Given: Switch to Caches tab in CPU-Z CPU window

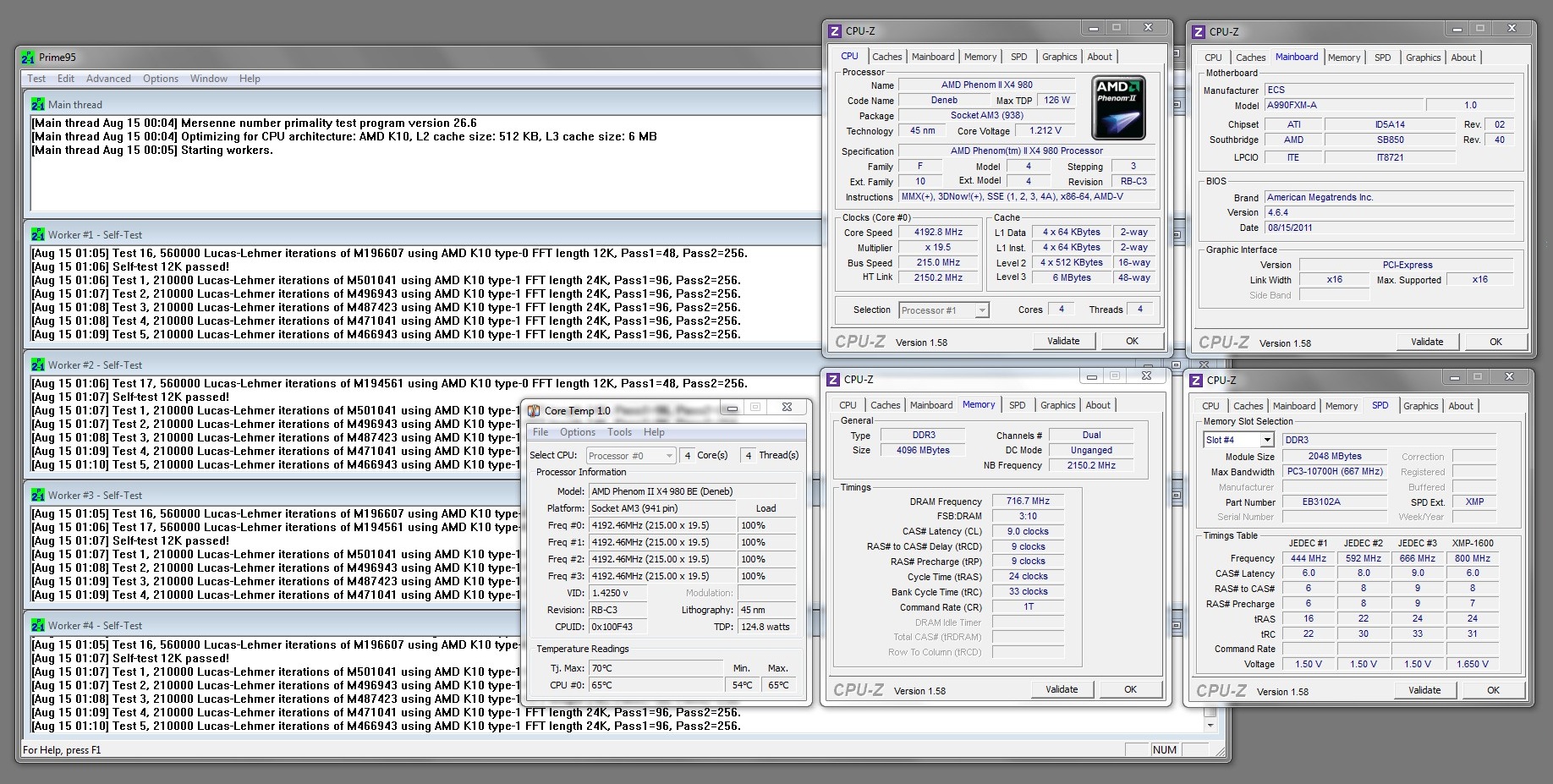Looking at the screenshot, I should [886, 57].
